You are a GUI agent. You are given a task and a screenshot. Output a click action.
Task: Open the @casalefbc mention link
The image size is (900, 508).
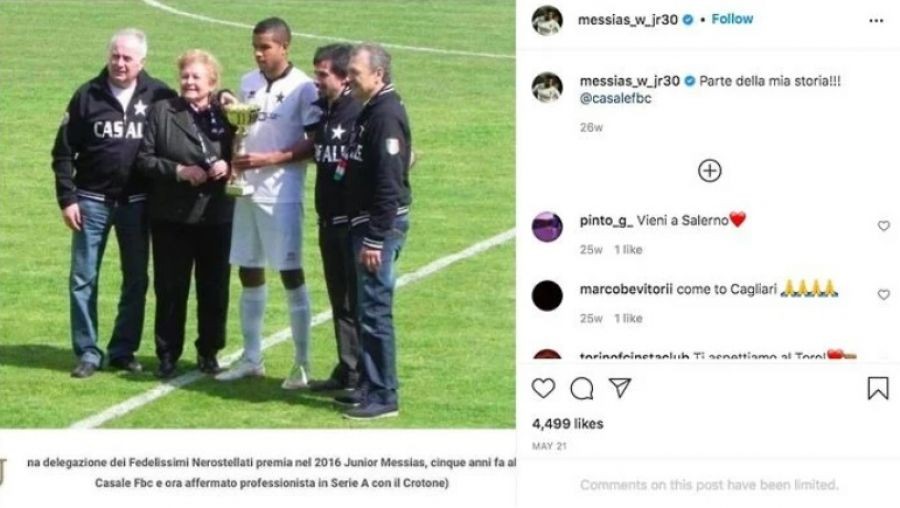[x=615, y=98]
